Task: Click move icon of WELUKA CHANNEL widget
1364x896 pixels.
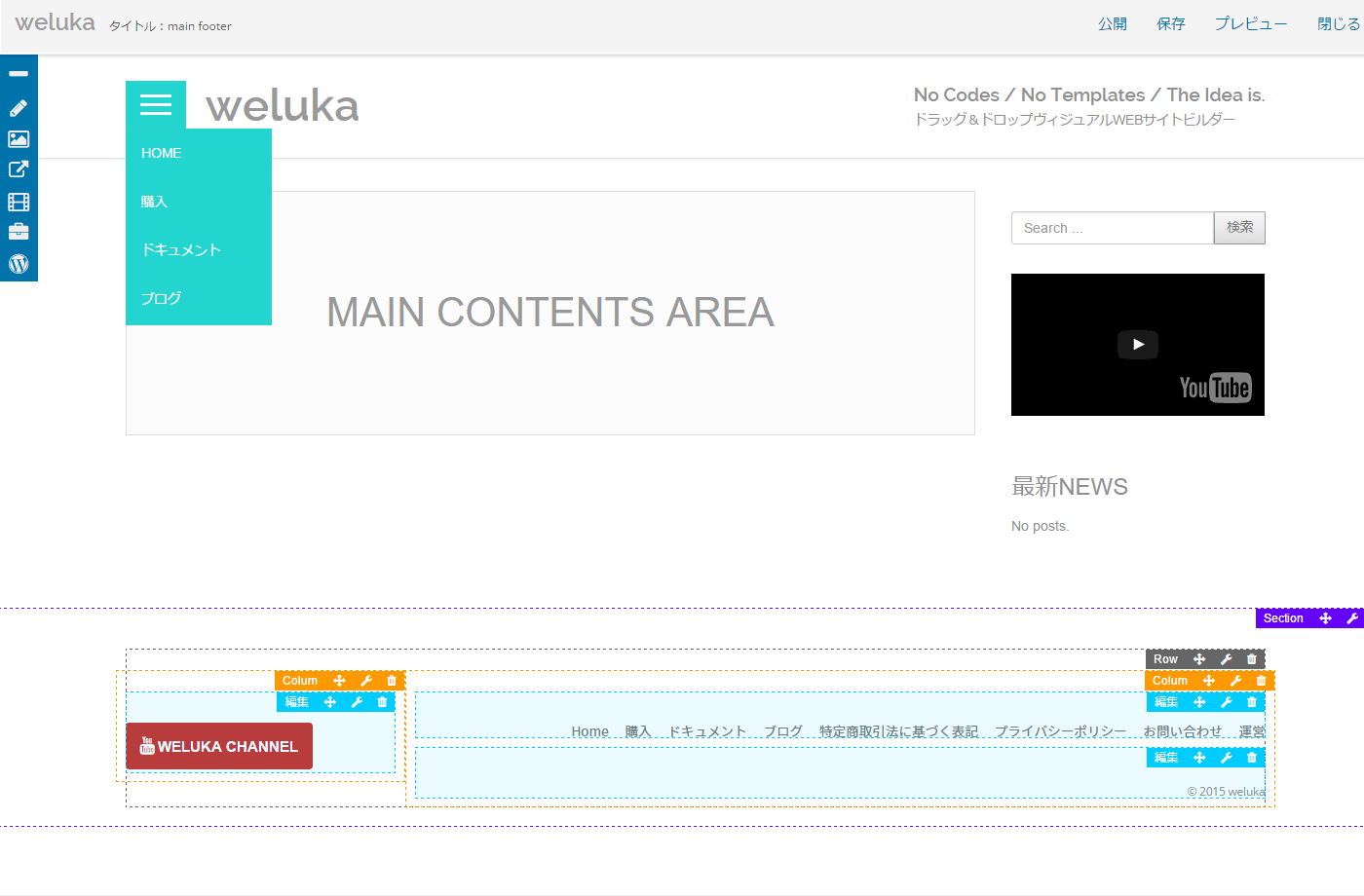Action: tap(330, 702)
